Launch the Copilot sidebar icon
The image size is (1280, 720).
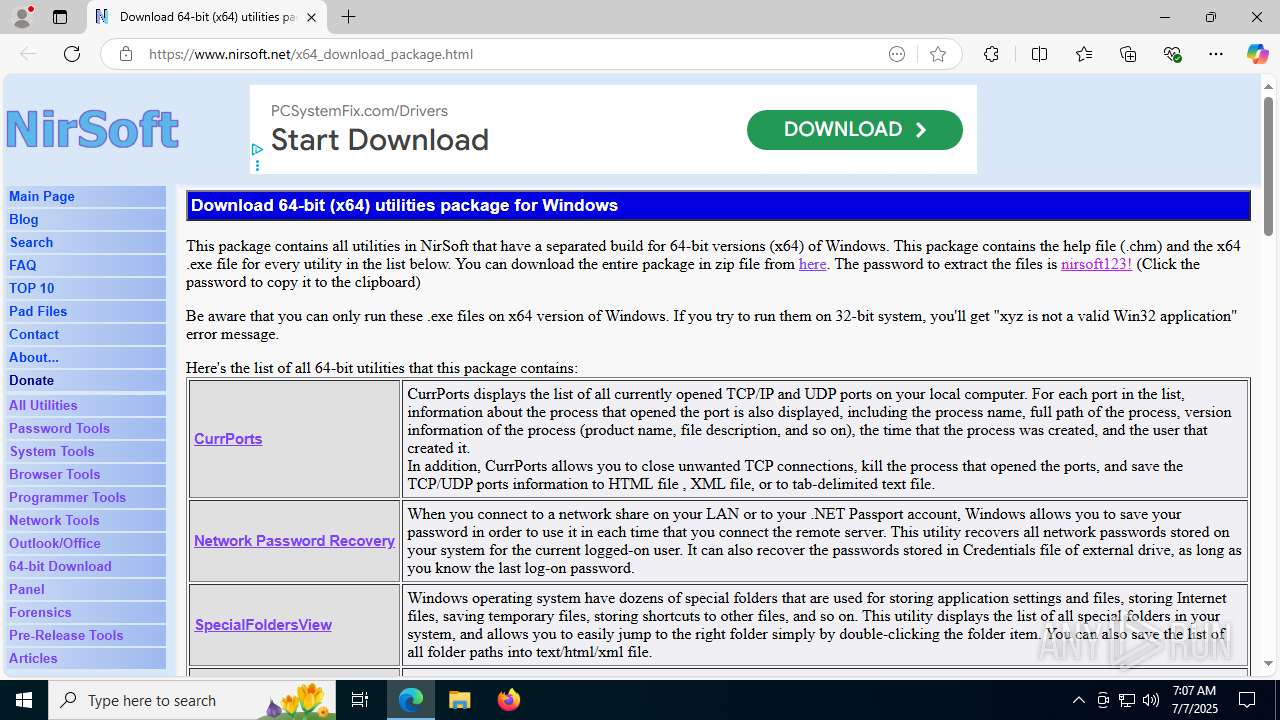[x=1257, y=54]
